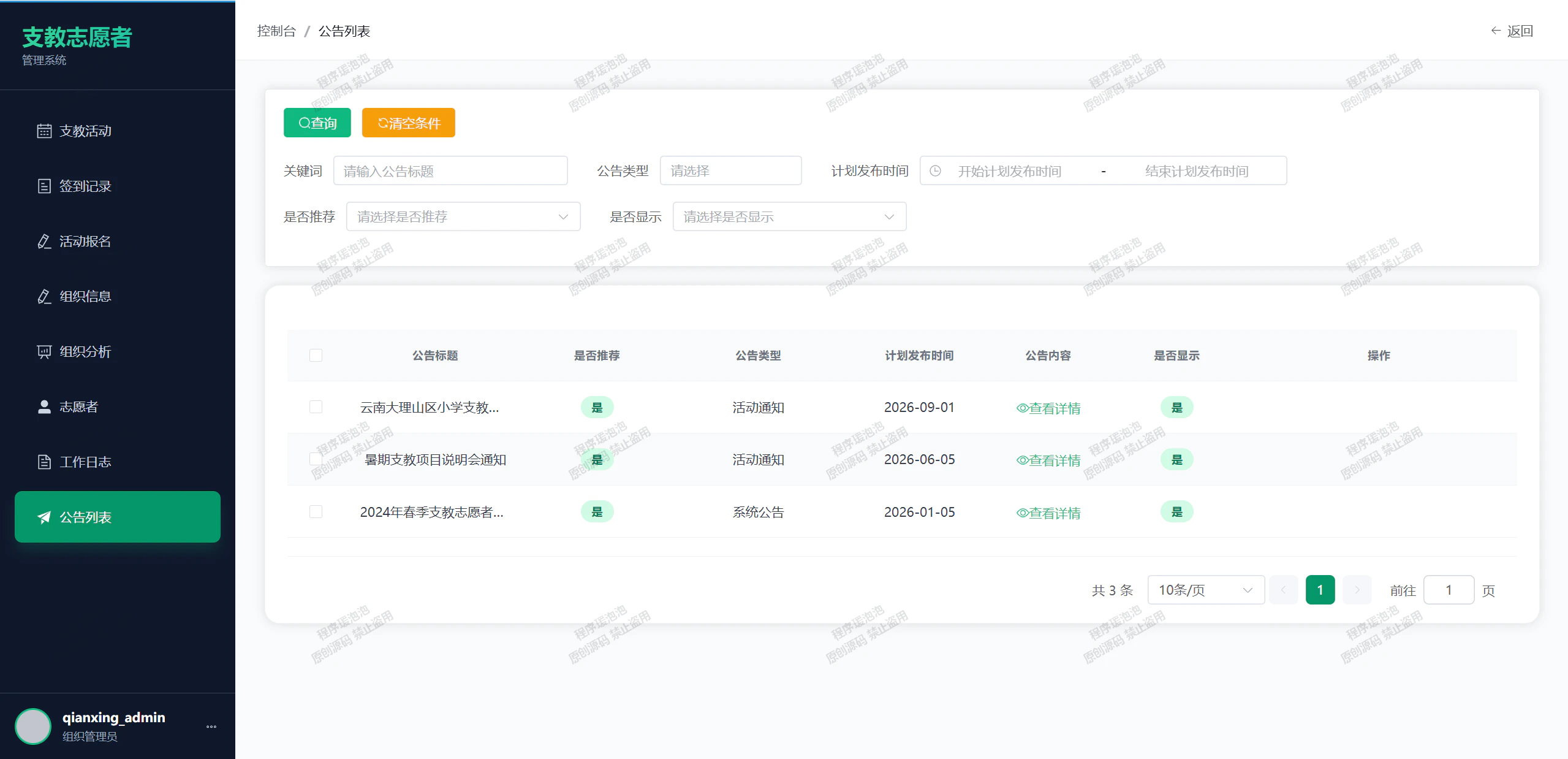1568x759 pixels.
Task: Open the 公告类型 select dropdown
Action: [730, 170]
